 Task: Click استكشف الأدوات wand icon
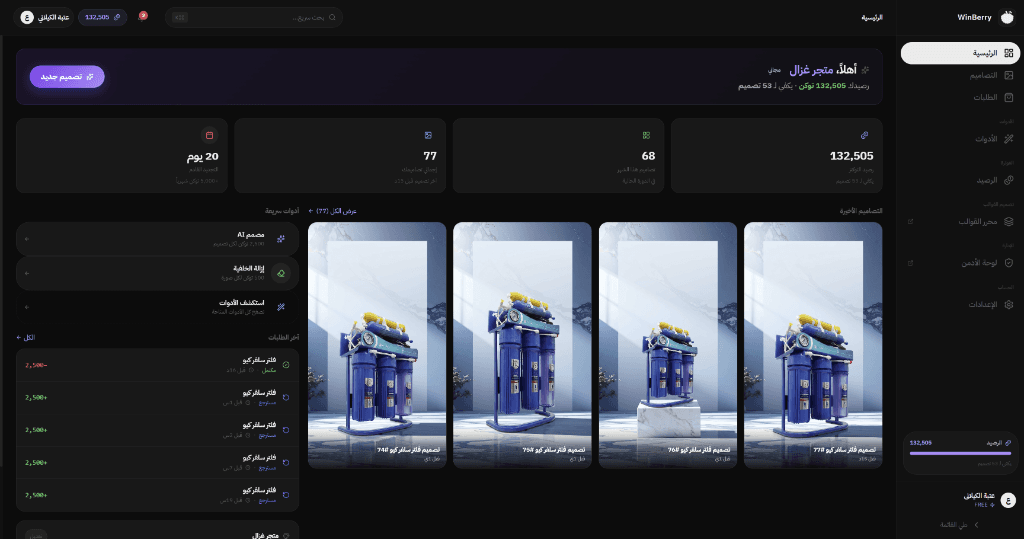(x=281, y=307)
